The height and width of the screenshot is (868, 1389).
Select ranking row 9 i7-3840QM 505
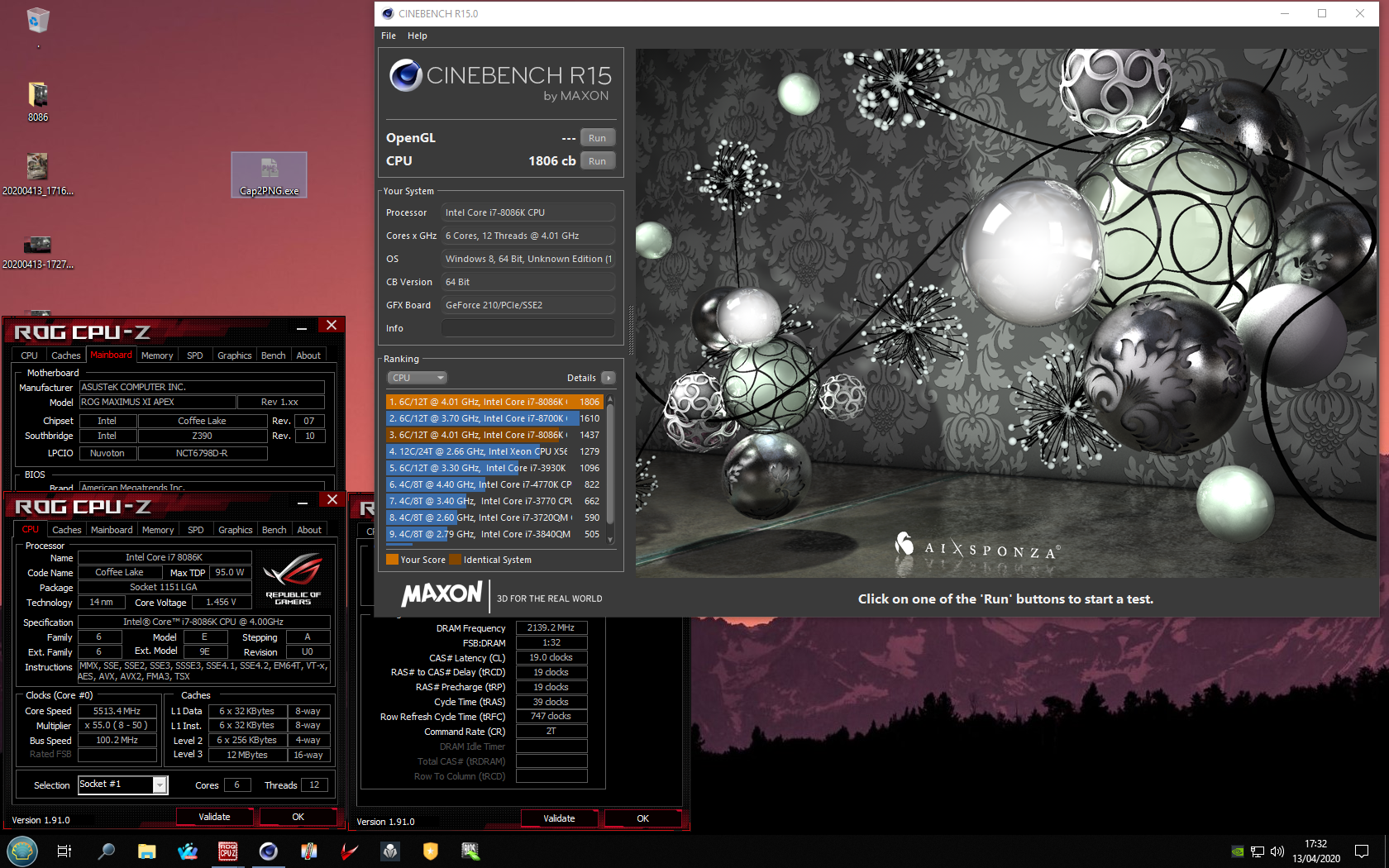[494, 534]
